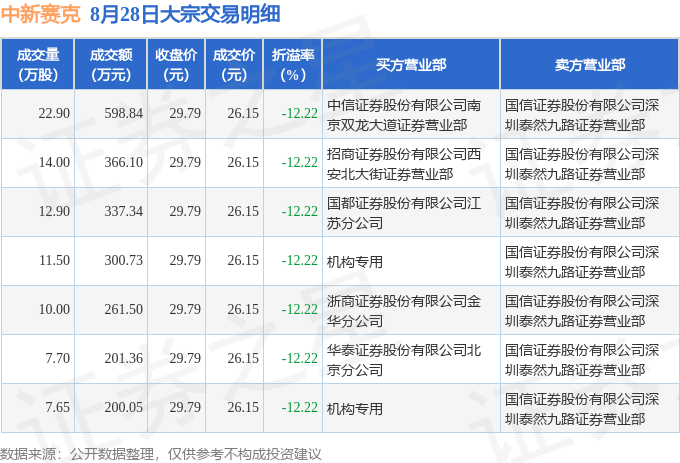Click 29.79 closing price in 12.90 row
The image size is (680, 463).
[x=185, y=211]
